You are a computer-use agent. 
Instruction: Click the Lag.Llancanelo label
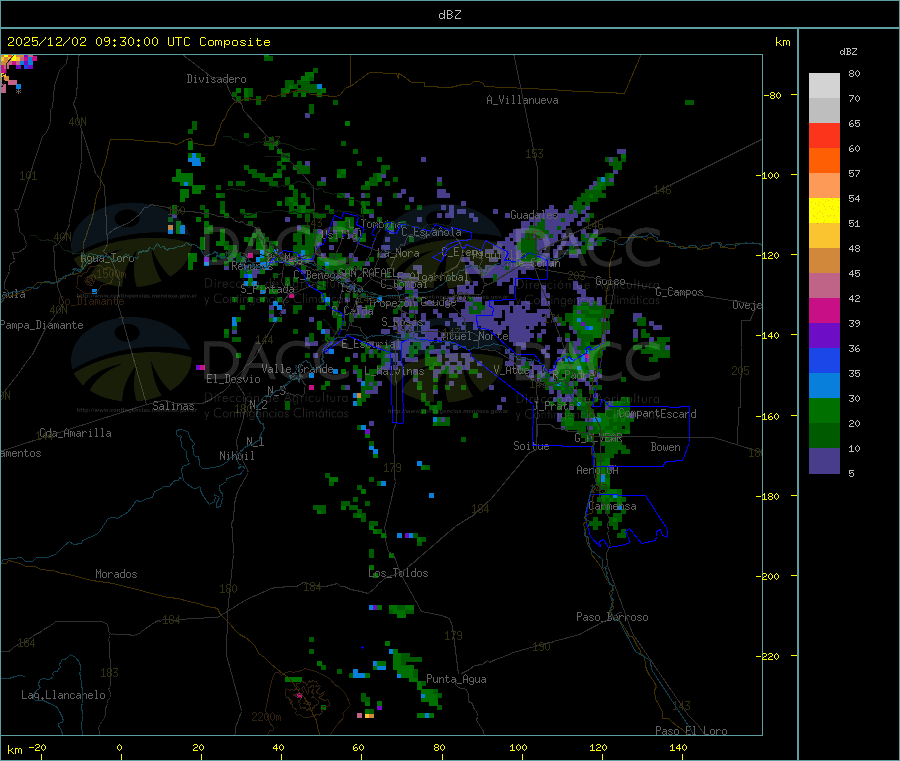(63, 695)
